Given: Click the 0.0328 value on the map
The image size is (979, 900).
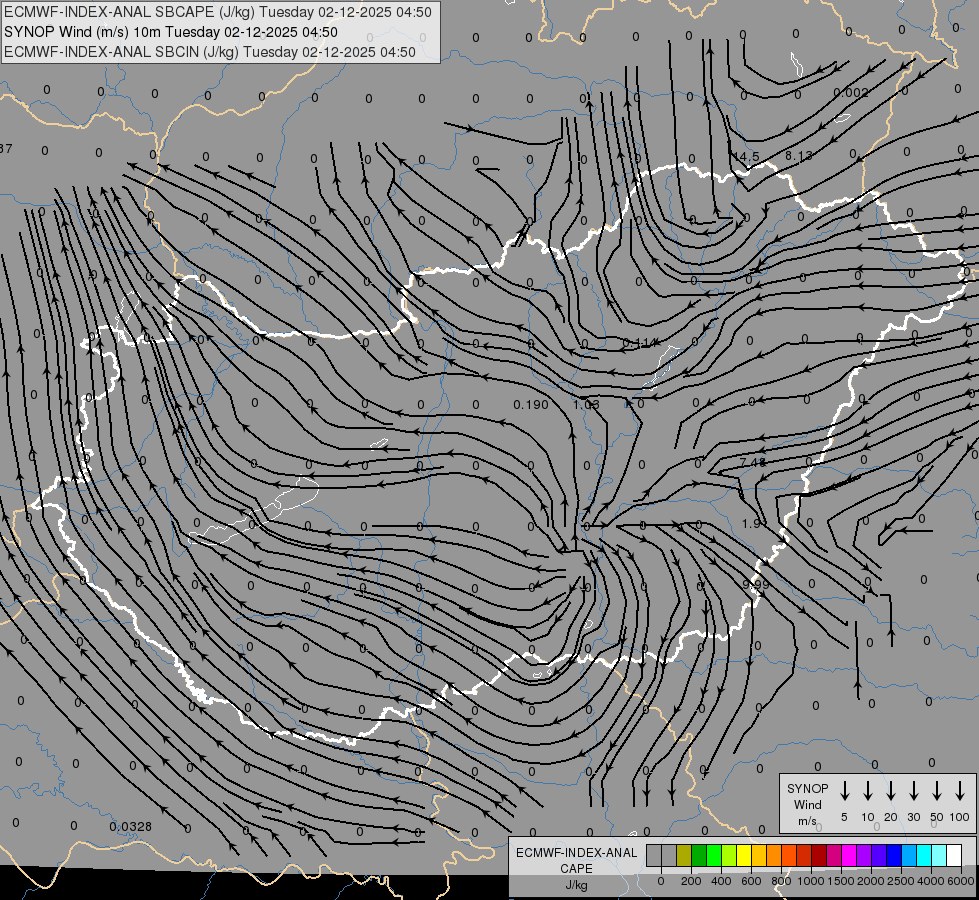Looking at the screenshot, I should pos(130,826).
